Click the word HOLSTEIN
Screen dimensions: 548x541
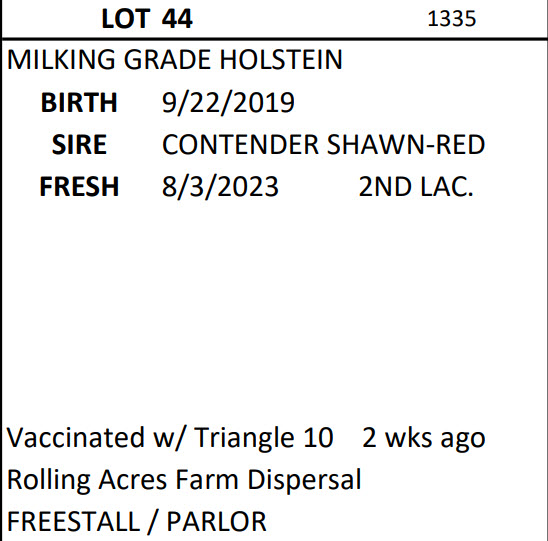click(x=281, y=60)
